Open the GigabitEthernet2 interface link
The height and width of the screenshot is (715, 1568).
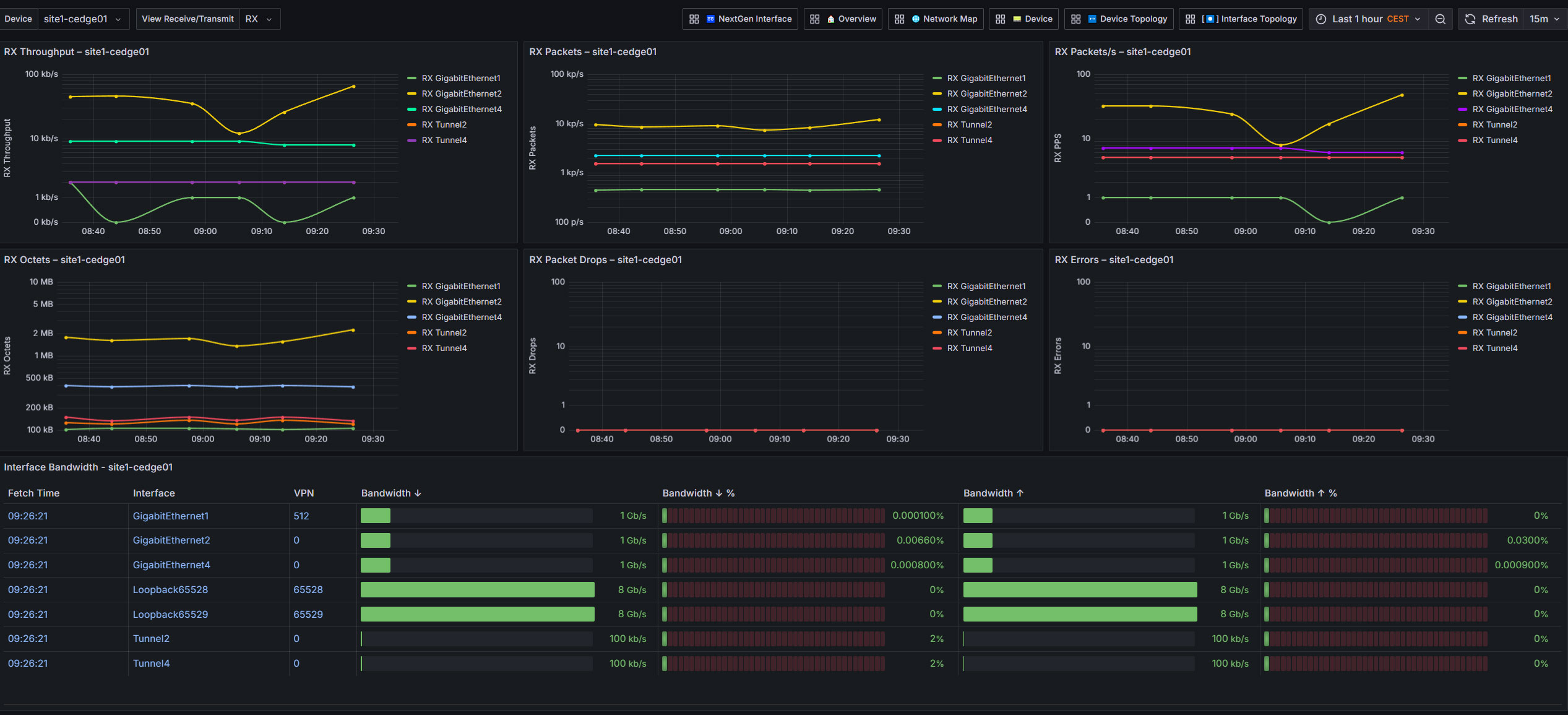(x=171, y=540)
